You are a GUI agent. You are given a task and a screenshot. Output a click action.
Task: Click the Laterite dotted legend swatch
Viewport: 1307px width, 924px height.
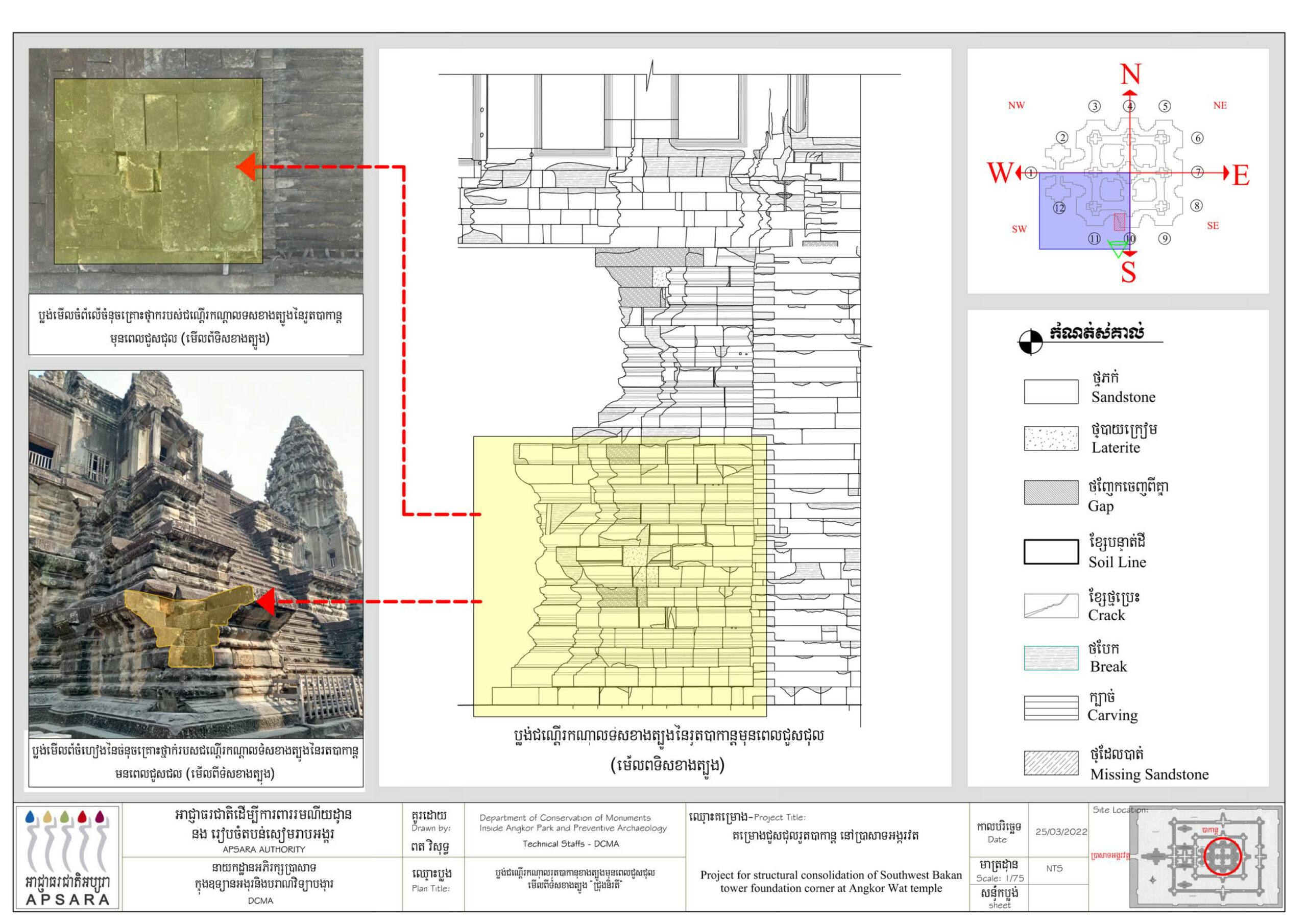1051,439
